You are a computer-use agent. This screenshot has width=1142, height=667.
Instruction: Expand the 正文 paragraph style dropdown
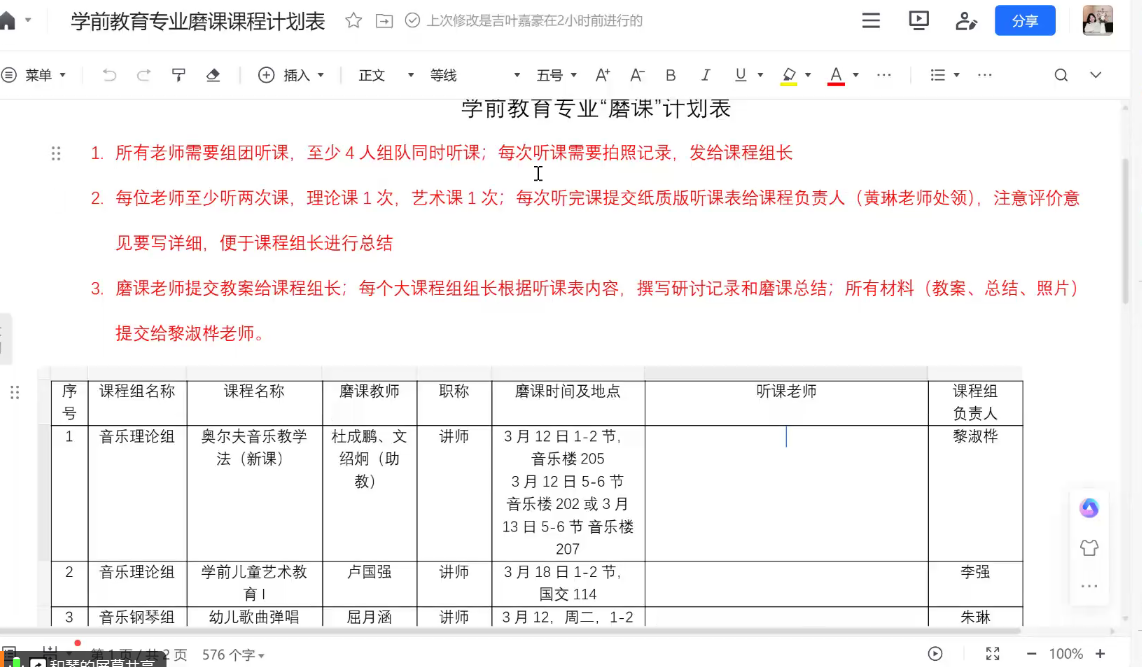(386, 75)
